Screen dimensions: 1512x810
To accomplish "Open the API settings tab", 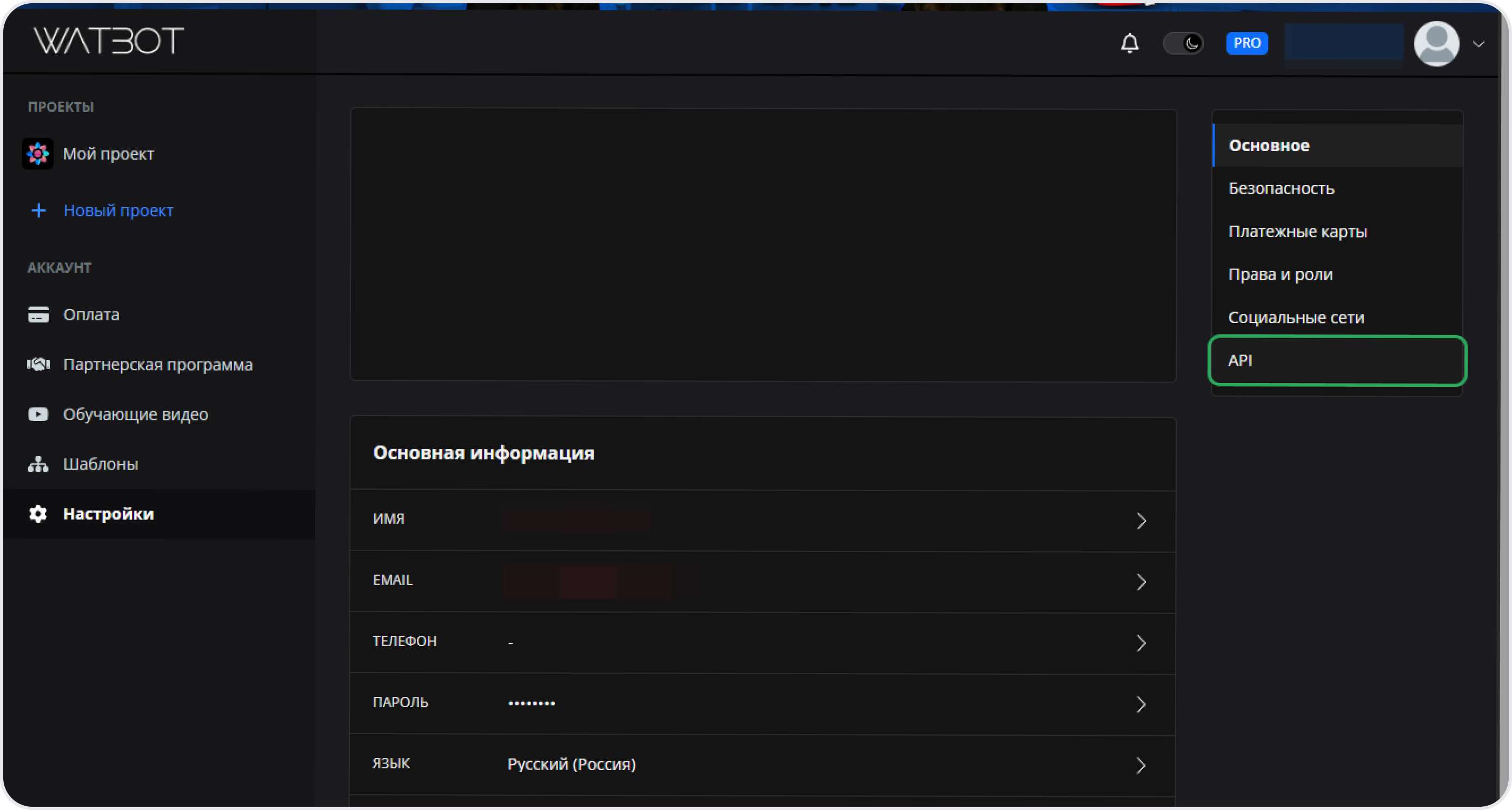I will (x=1337, y=361).
